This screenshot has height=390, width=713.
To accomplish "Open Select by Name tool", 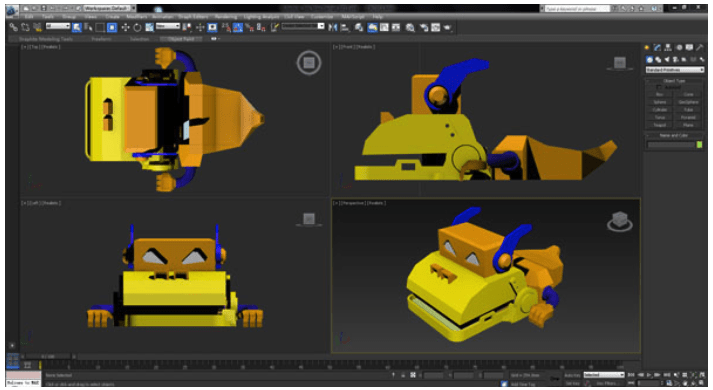I will point(88,28).
